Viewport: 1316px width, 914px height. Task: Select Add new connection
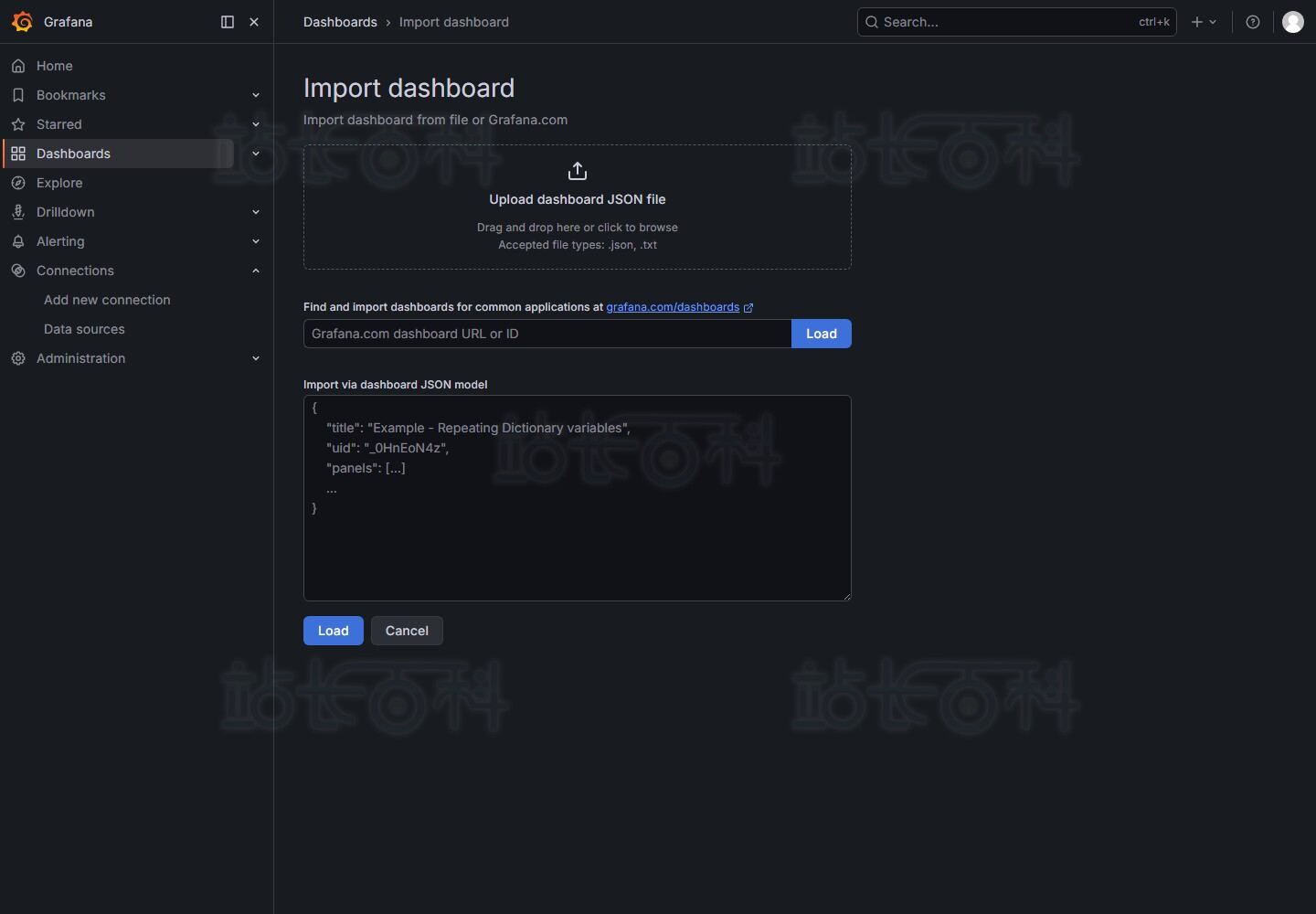point(107,300)
